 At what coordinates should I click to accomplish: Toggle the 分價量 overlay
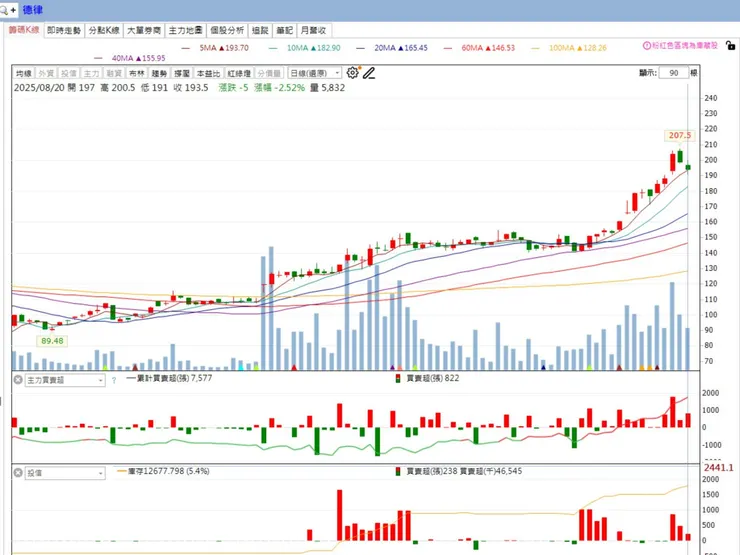point(269,73)
